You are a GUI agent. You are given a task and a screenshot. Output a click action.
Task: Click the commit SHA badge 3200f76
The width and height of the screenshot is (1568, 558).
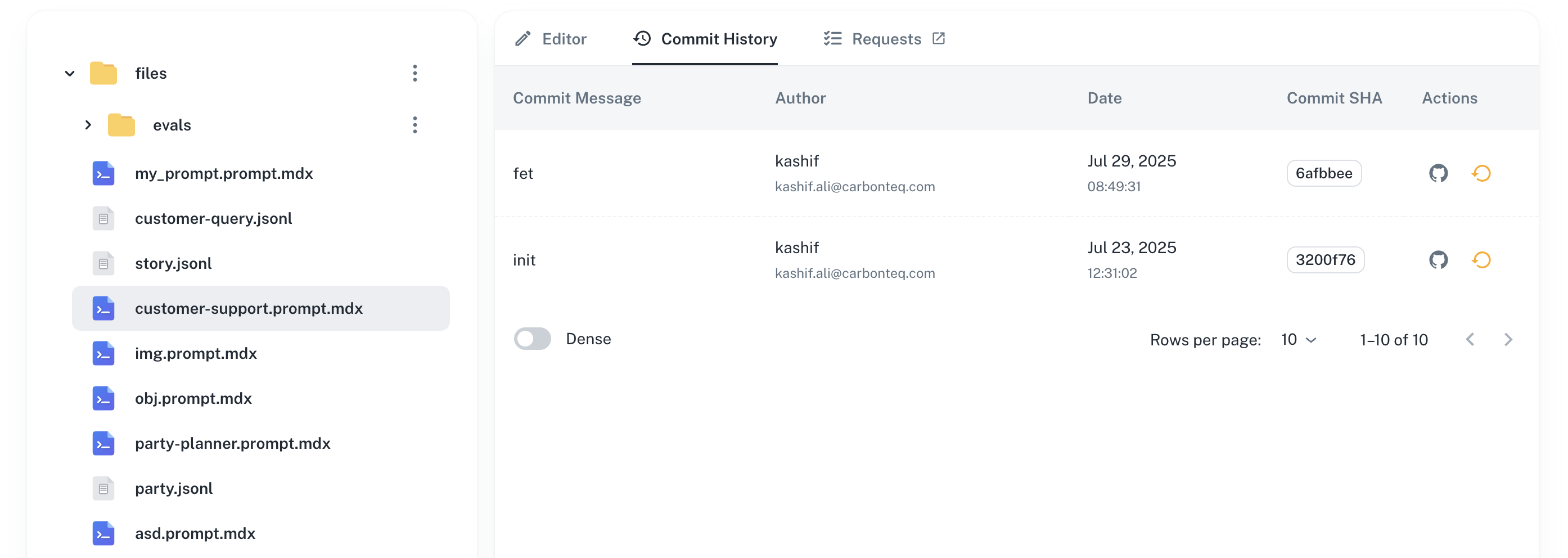pyautogui.click(x=1325, y=260)
